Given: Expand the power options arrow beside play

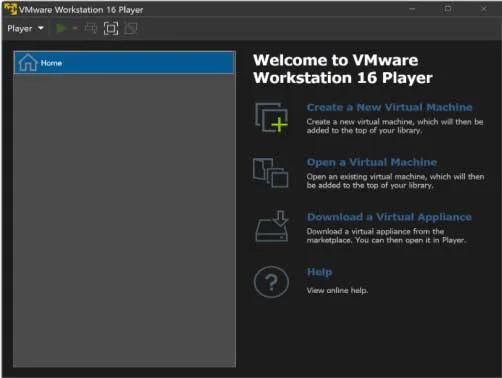Looking at the screenshot, I should pos(75,28).
